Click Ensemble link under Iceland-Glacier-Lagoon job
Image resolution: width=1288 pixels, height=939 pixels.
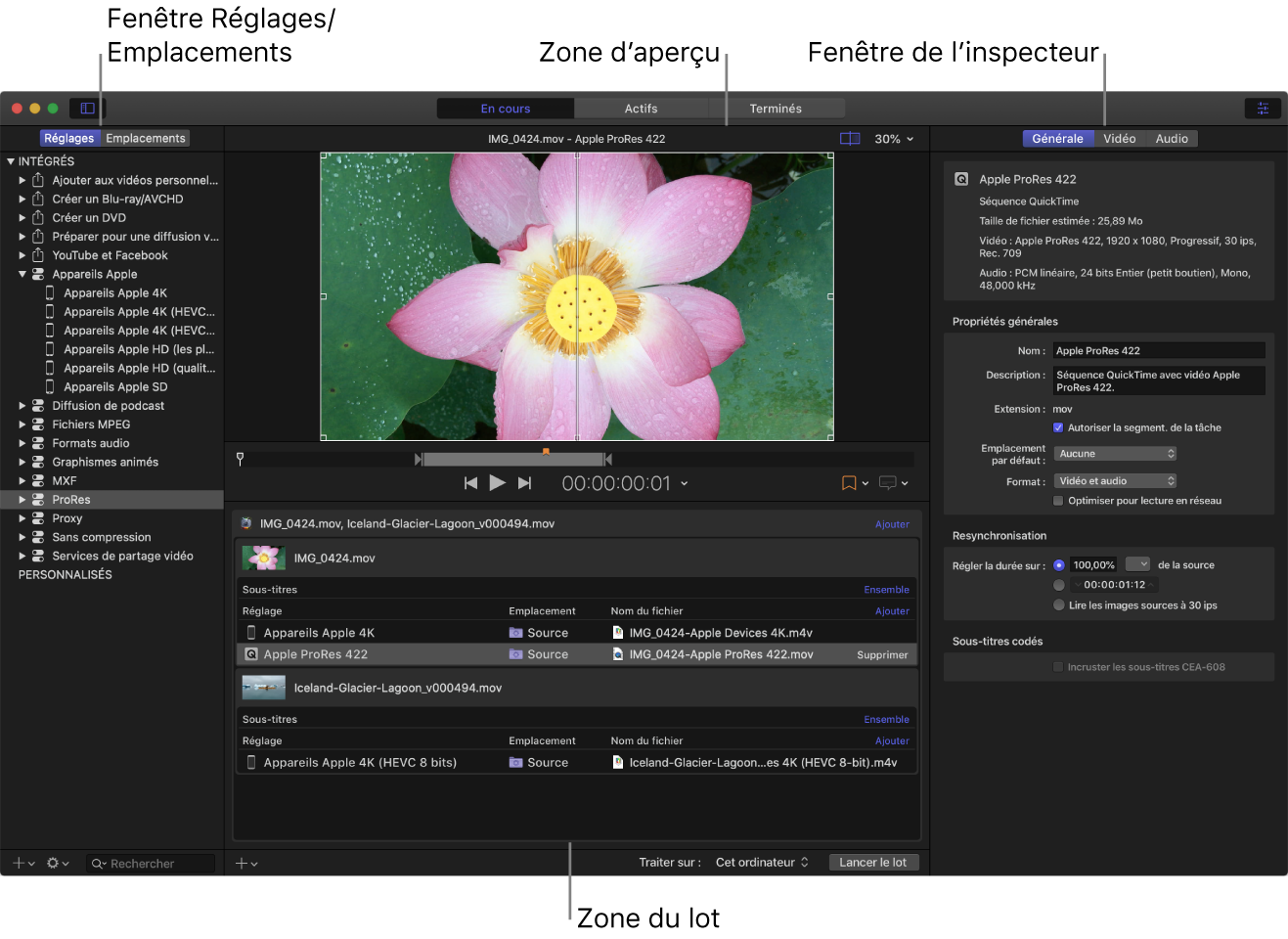tap(886, 720)
